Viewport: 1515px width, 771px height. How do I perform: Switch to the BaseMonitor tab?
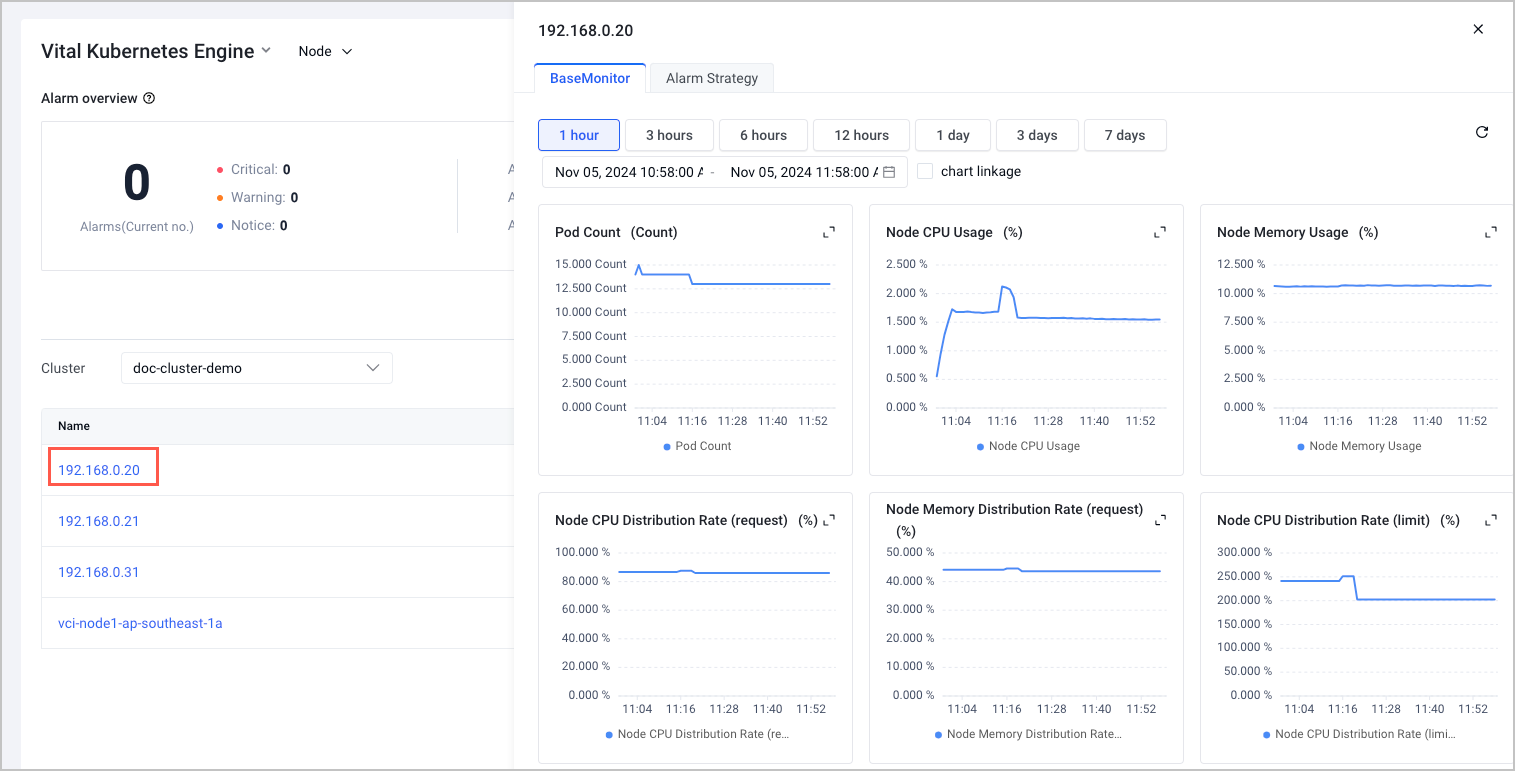[x=590, y=78]
